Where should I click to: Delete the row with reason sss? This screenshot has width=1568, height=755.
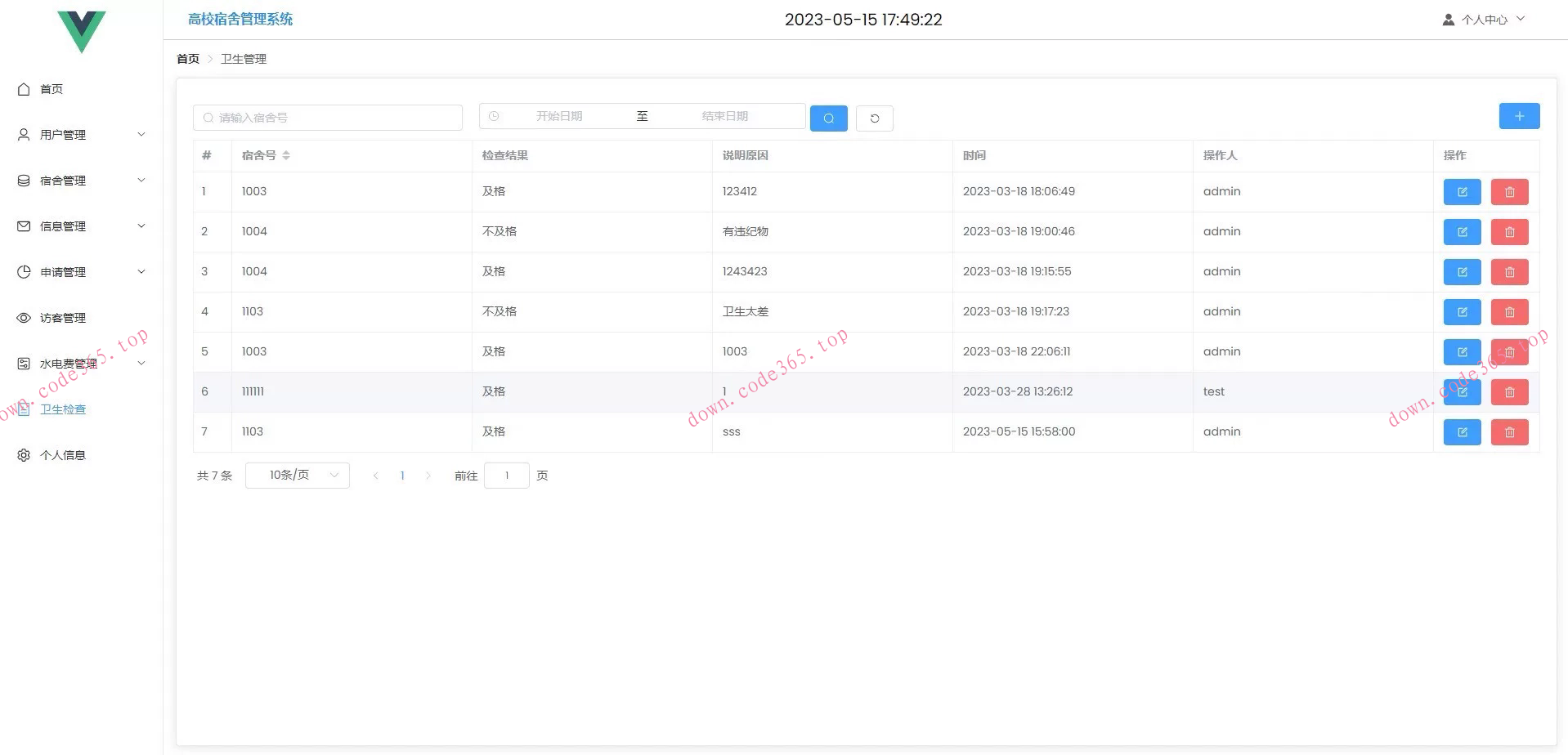[x=1509, y=432]
